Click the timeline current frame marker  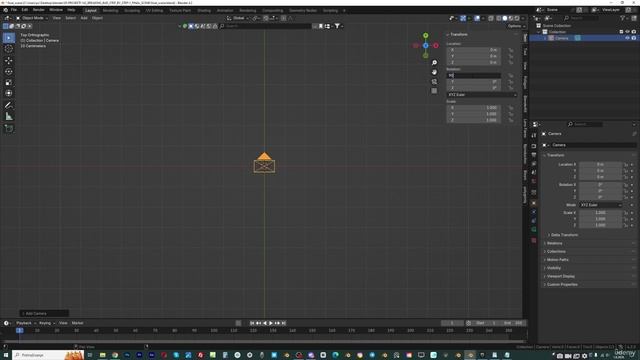[20, 330]
